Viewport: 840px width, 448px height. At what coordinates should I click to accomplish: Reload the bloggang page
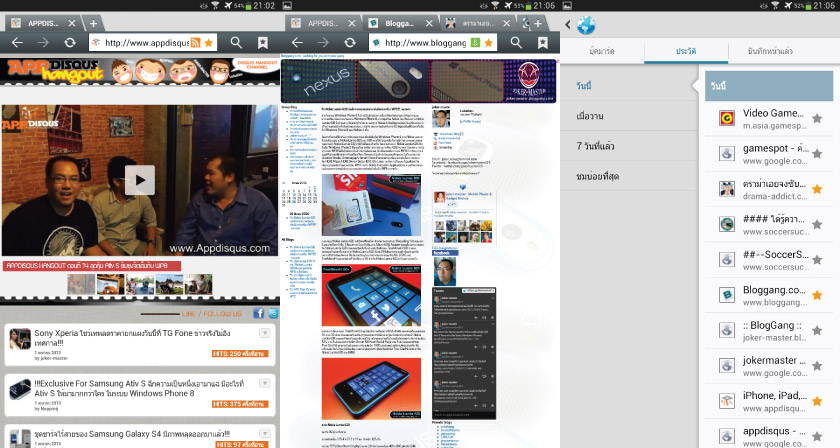coord(350,42)
